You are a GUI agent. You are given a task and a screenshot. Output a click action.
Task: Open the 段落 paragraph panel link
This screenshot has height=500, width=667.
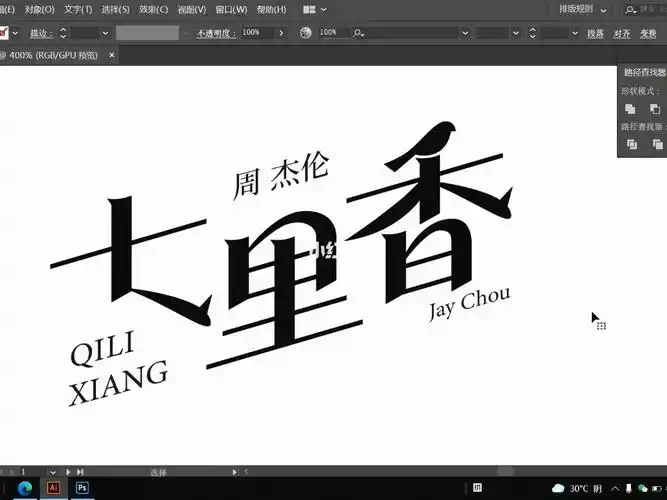[595, 33]
